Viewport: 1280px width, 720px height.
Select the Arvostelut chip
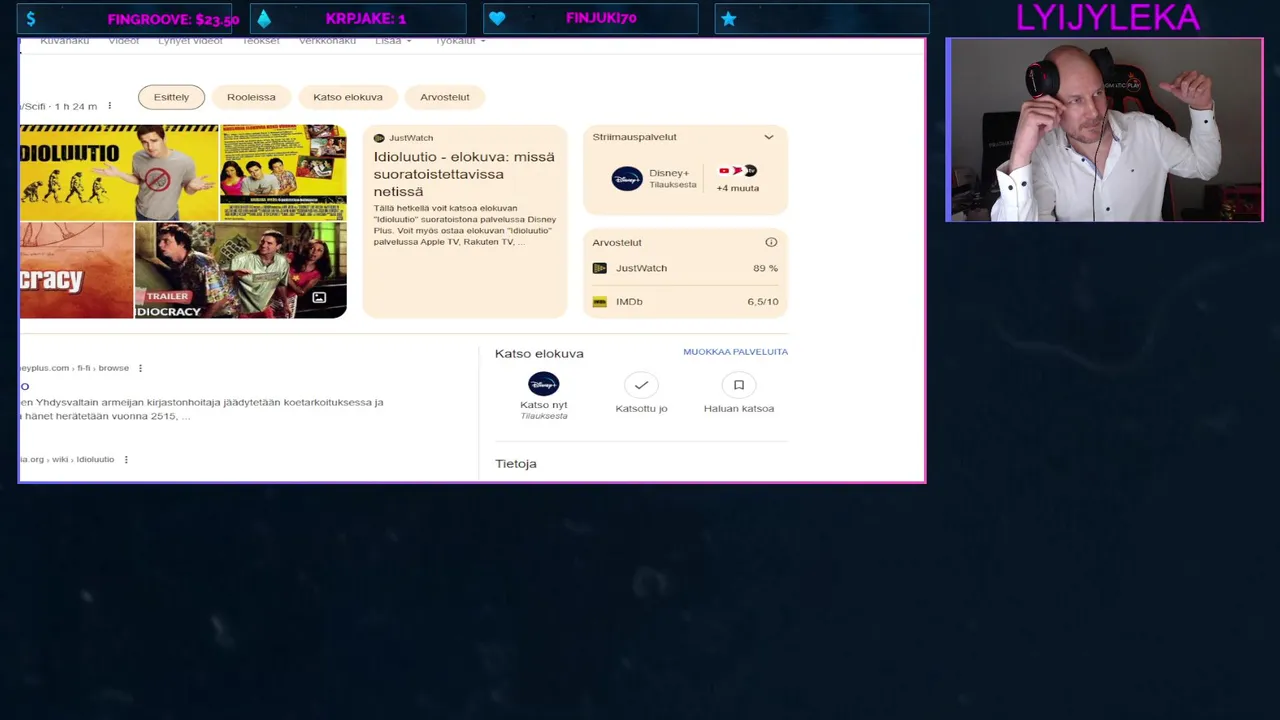[445, 97]
